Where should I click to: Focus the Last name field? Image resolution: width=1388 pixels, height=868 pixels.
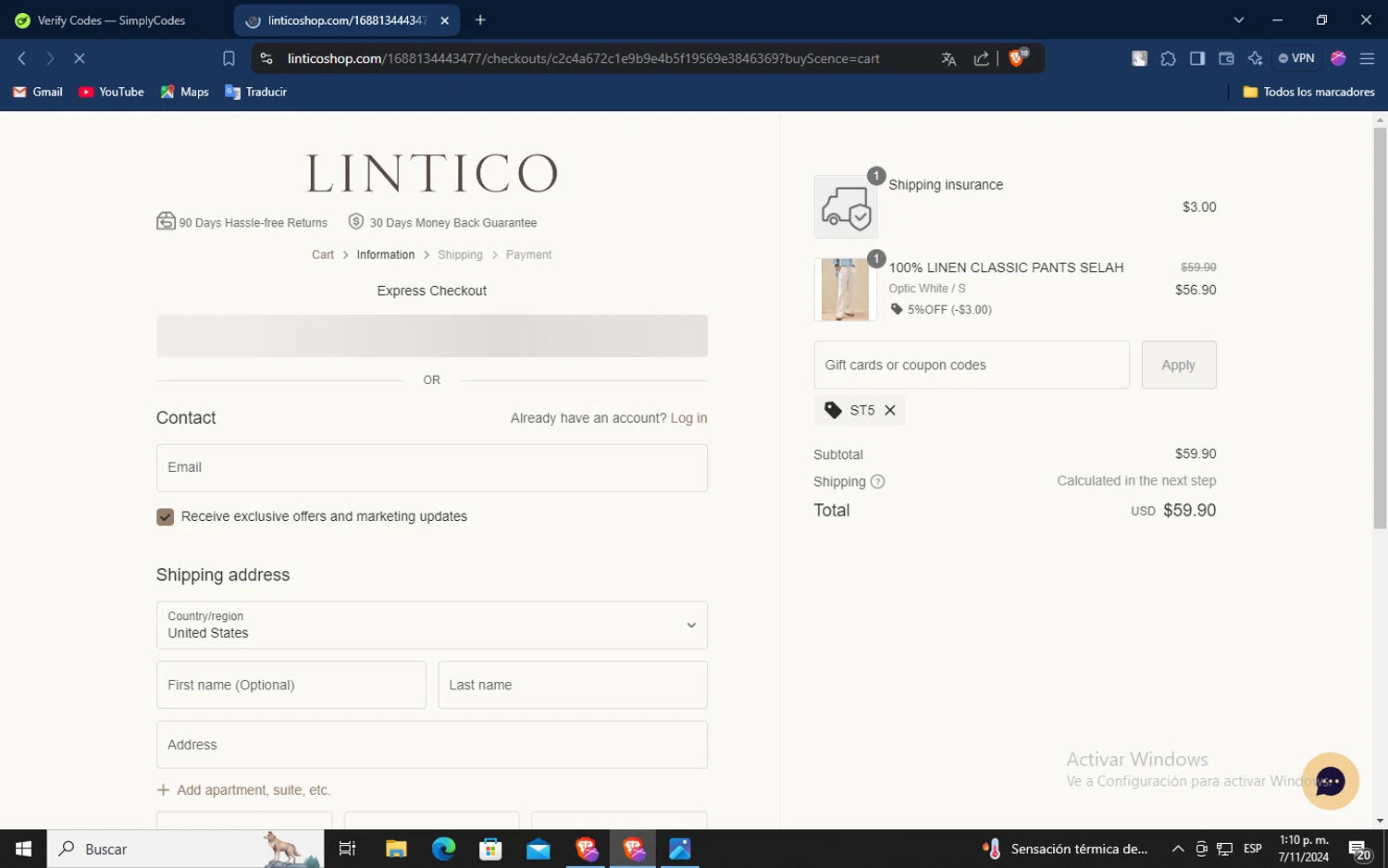point(573,685)
